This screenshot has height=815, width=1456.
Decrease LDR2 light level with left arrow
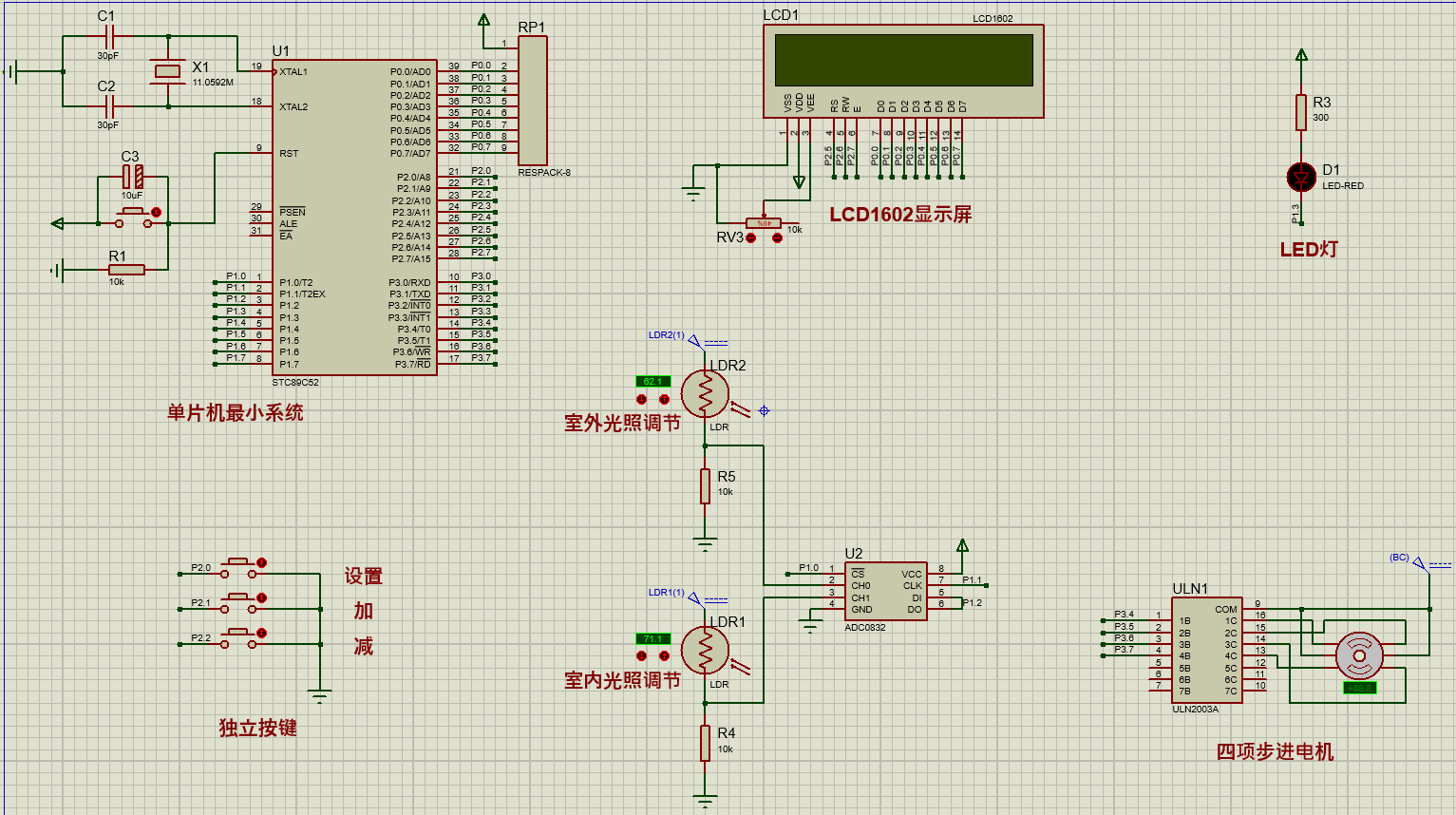click(642, 399)
